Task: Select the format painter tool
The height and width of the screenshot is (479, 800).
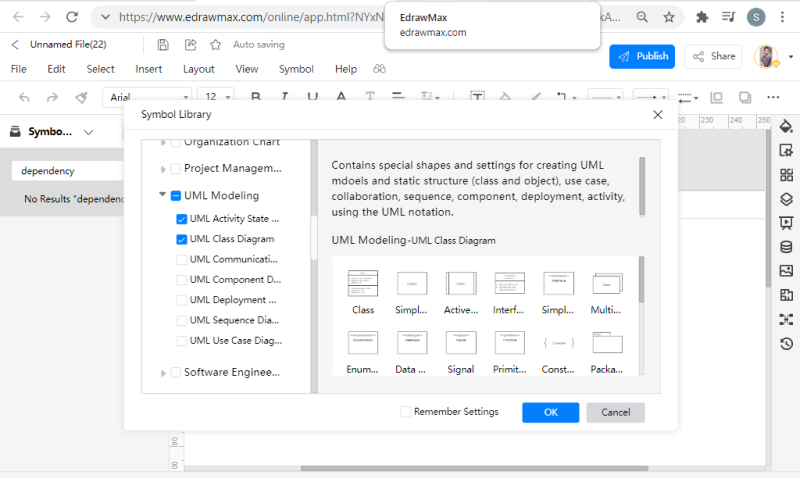Action: tap(81, 97)
